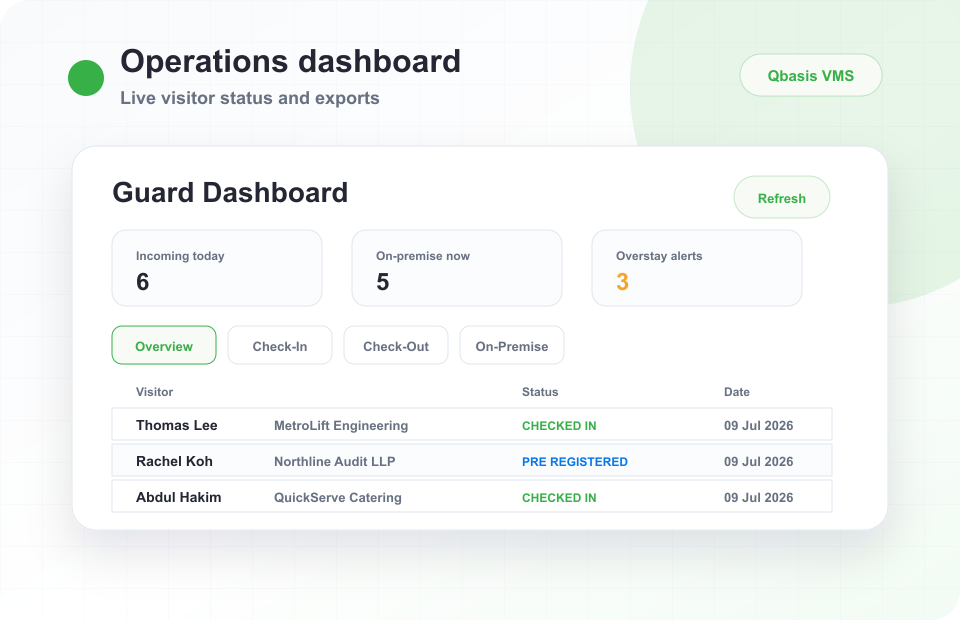
Task: Select visitor Abdul Hakim
Action: 178,498
